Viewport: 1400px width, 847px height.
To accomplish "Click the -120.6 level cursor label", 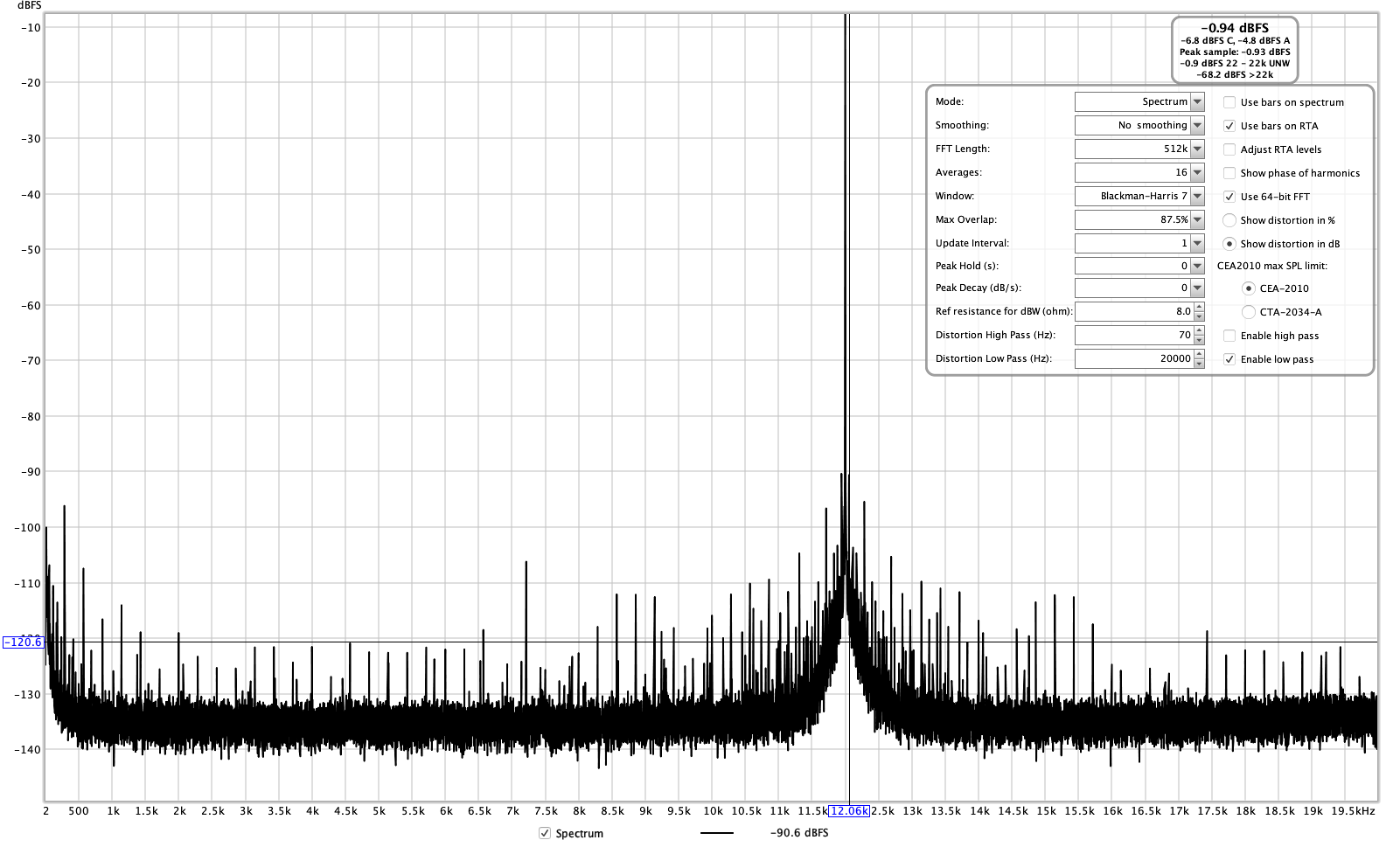I will click(24, 642).
